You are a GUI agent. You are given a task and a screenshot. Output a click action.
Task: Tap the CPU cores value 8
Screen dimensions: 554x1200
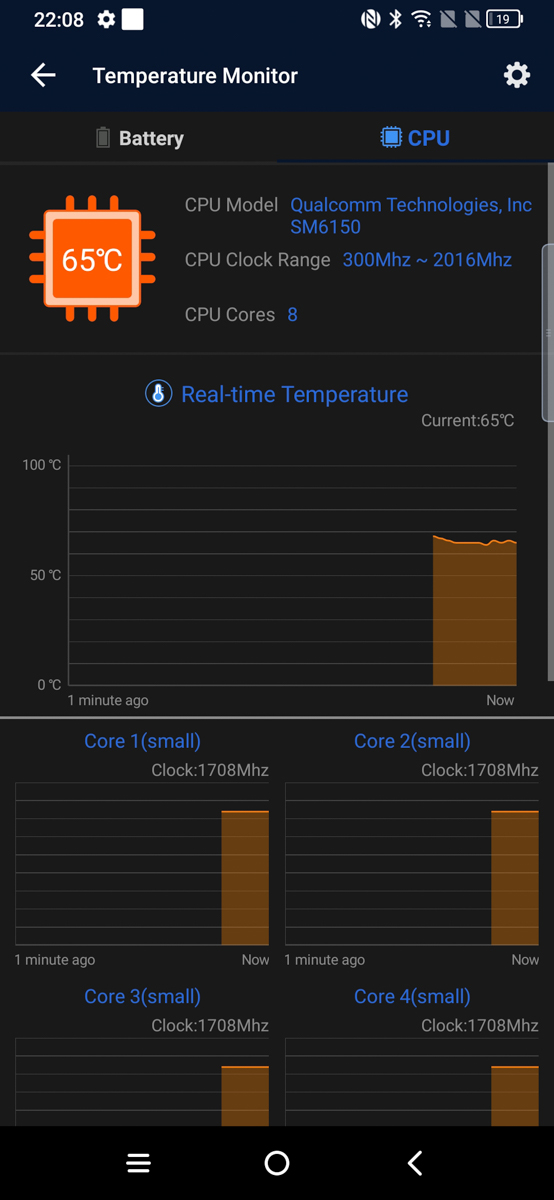[x=292, y=315]
